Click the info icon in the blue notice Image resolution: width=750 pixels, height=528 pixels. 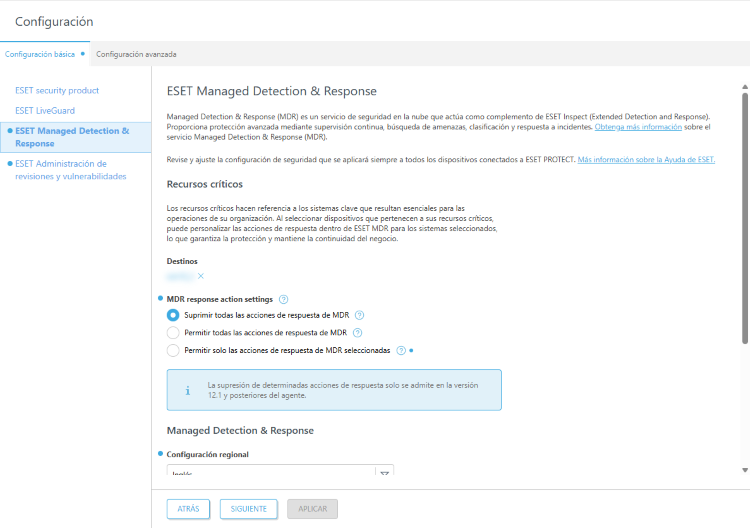[x=187, y=389]
